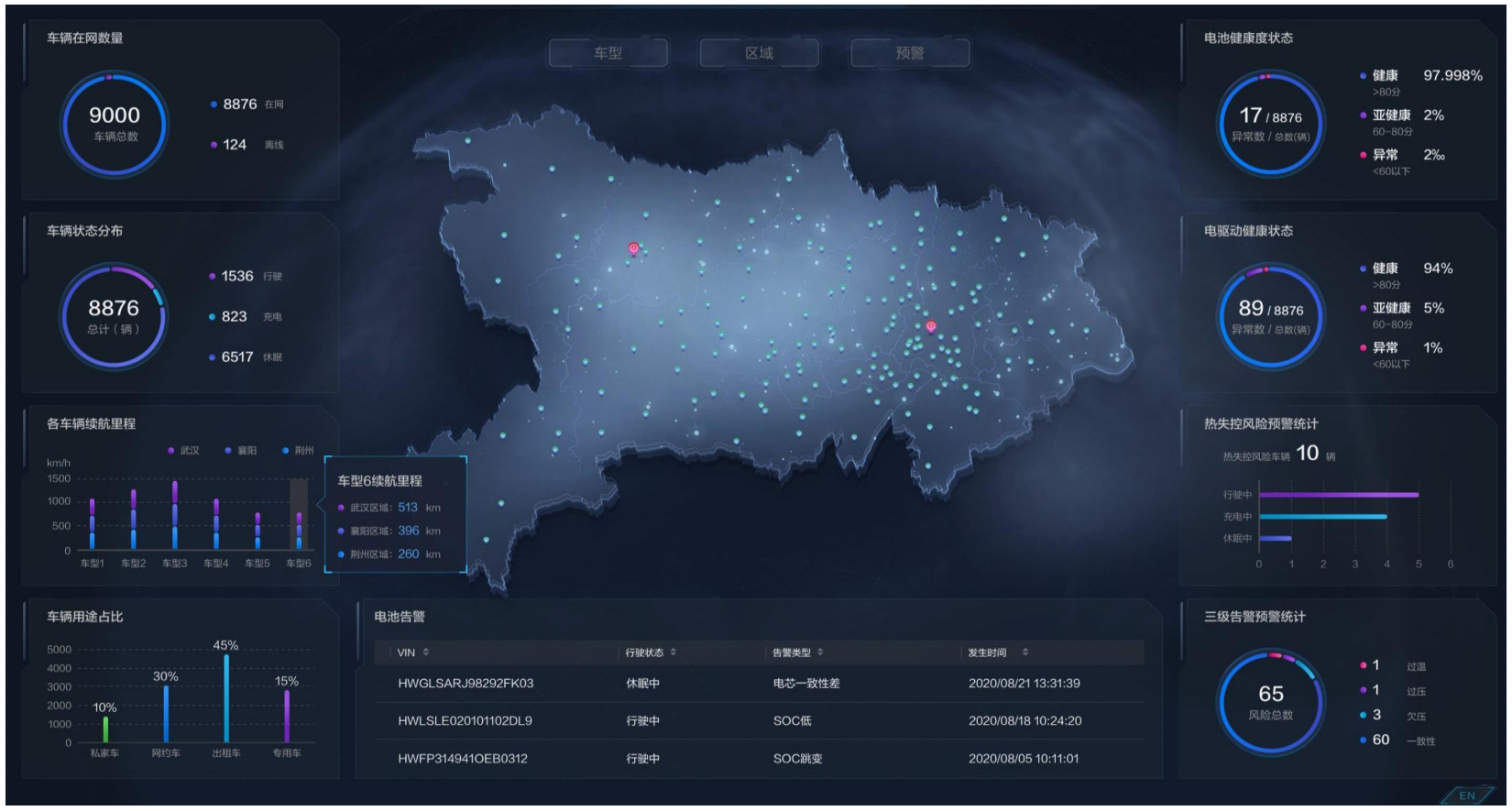Open the 预警 filter at top
Image resolution: width=1512 pixels, height=811 pixels.
[910, 53]
